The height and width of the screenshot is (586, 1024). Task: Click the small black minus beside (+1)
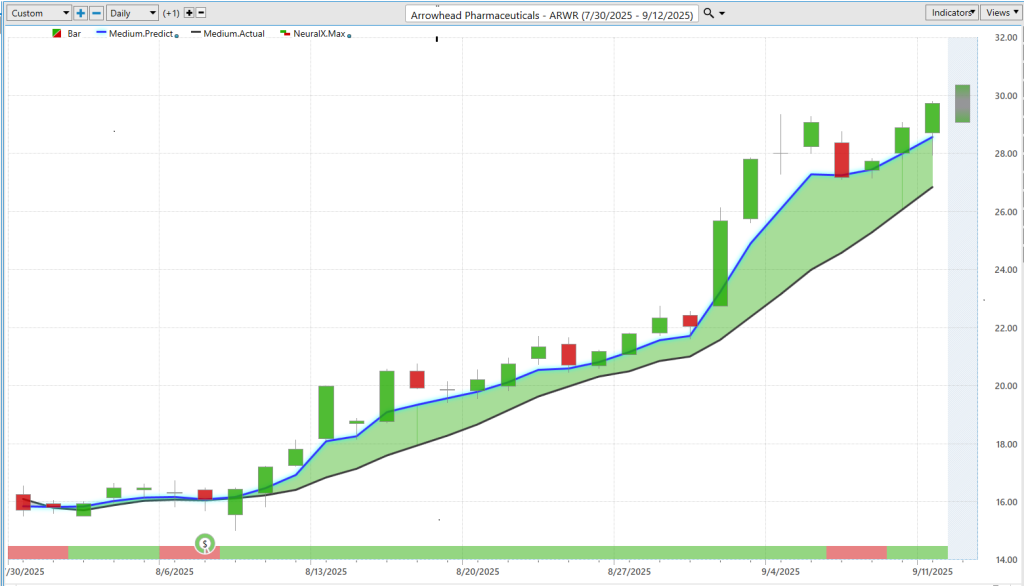tap(201, 12)
